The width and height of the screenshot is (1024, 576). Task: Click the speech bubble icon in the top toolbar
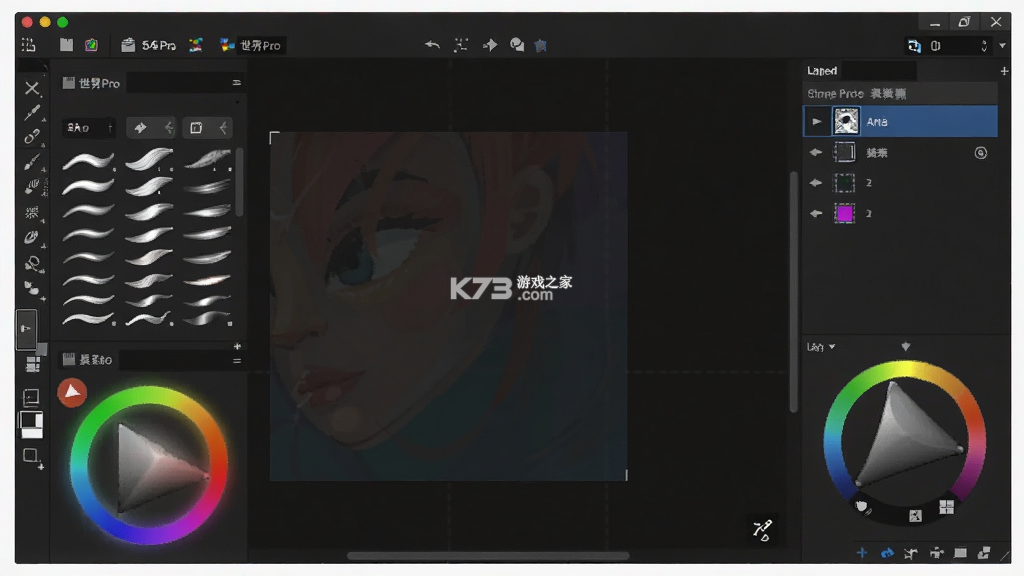click(517, 45)
